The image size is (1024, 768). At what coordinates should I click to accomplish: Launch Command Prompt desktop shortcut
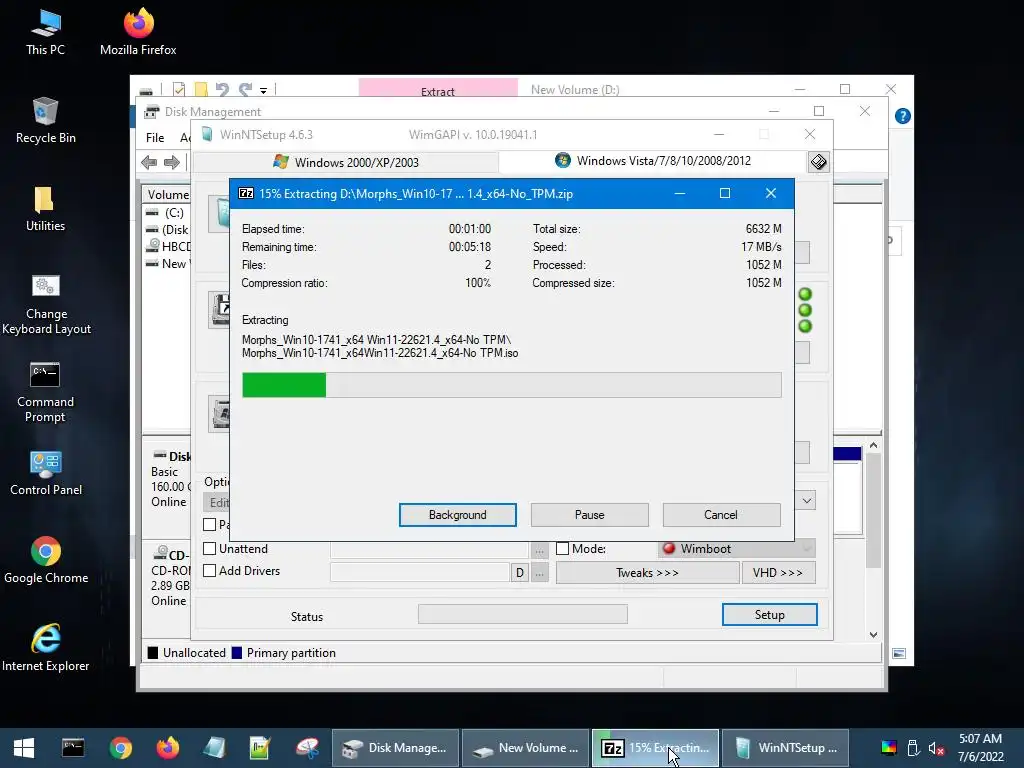tap(45, 392)
